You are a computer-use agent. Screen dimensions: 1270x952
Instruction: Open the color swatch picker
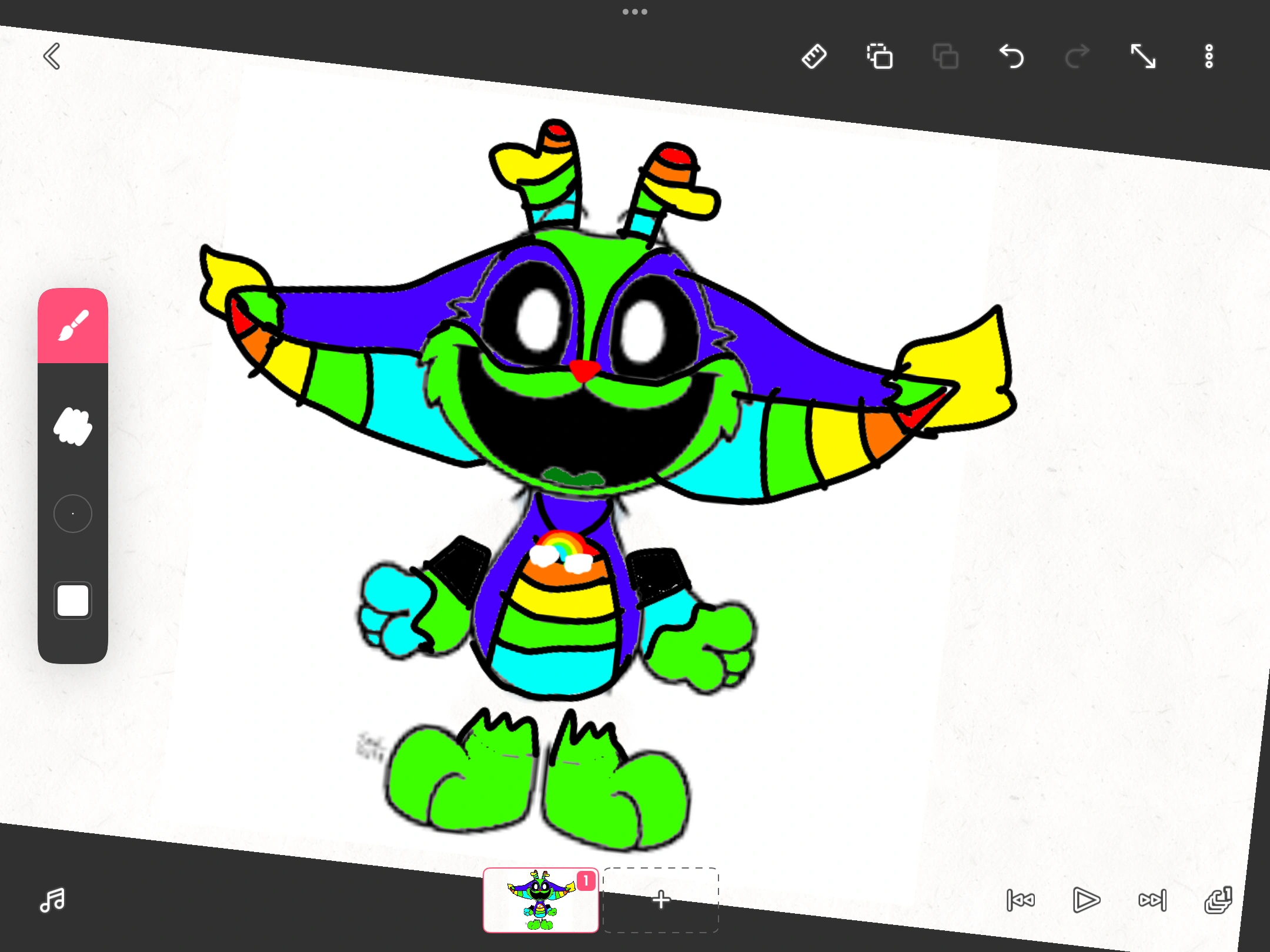[x=72, y=600]
